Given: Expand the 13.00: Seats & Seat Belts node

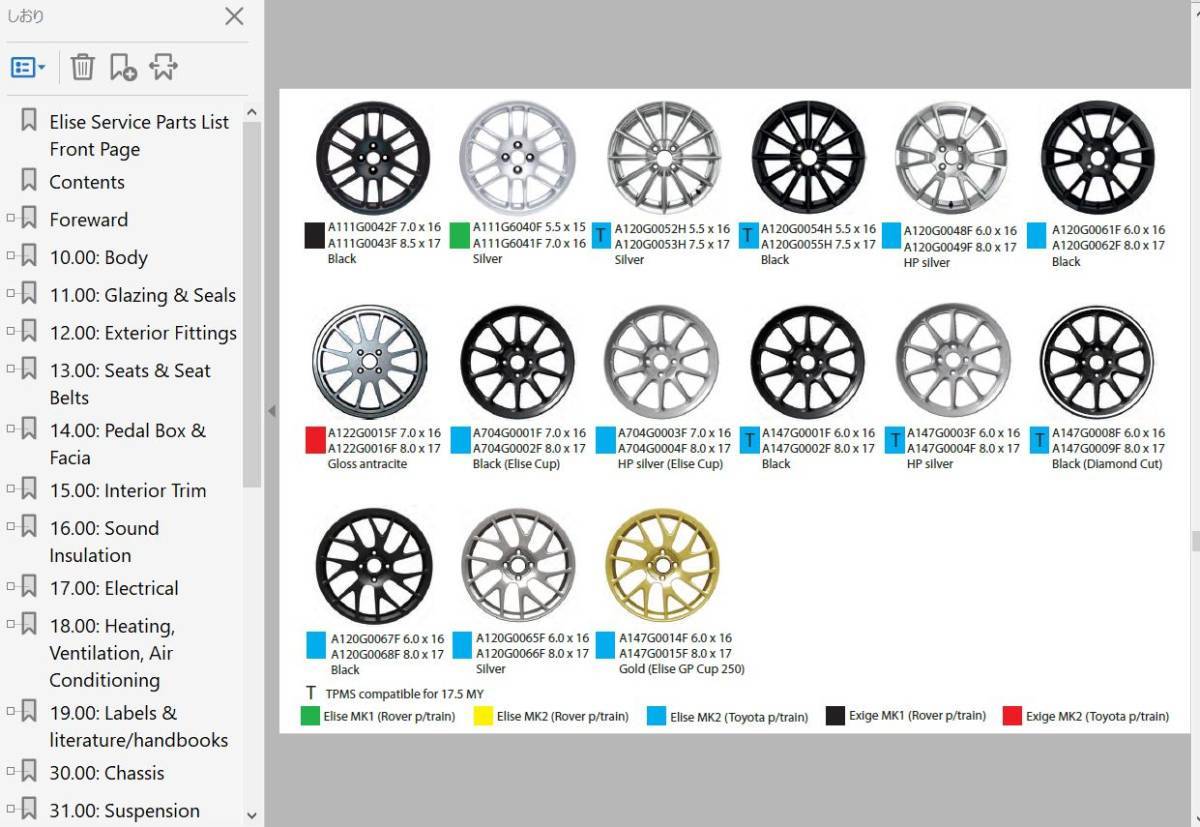Looking at the screenshot, I should pyautogui.click(x=11, y=368).
